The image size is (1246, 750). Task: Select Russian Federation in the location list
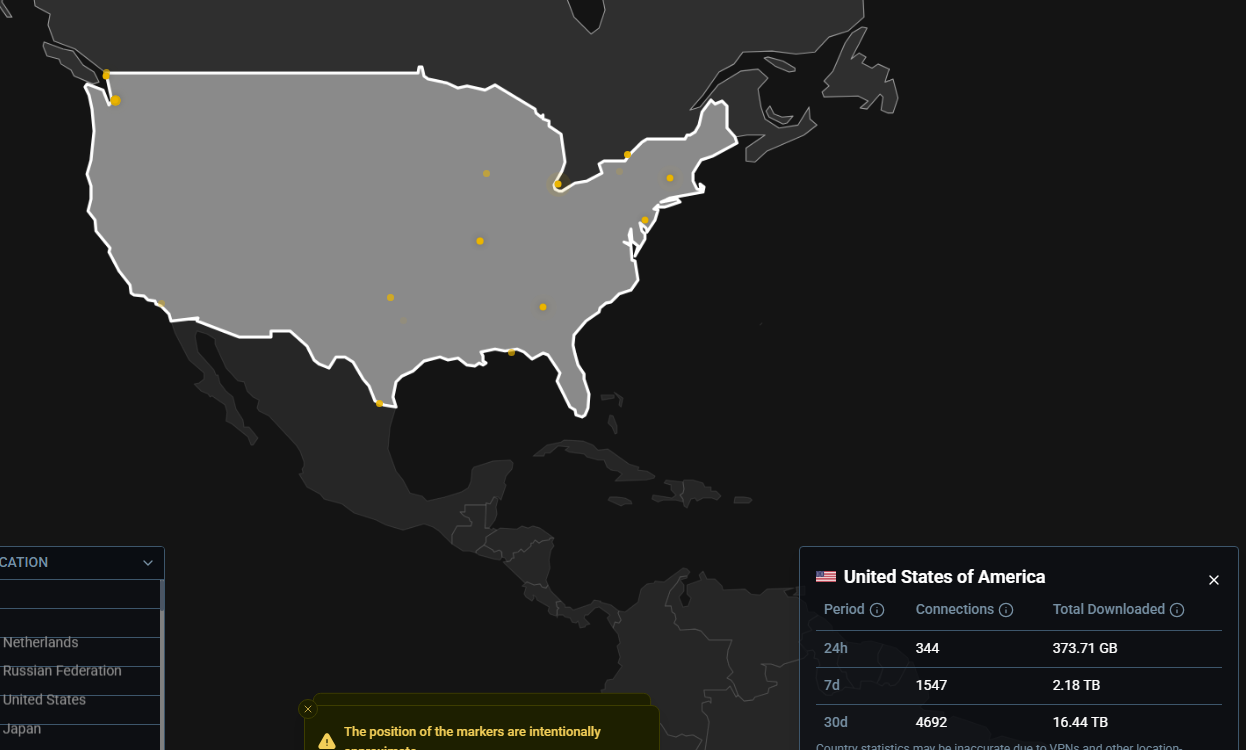(62, 671)
